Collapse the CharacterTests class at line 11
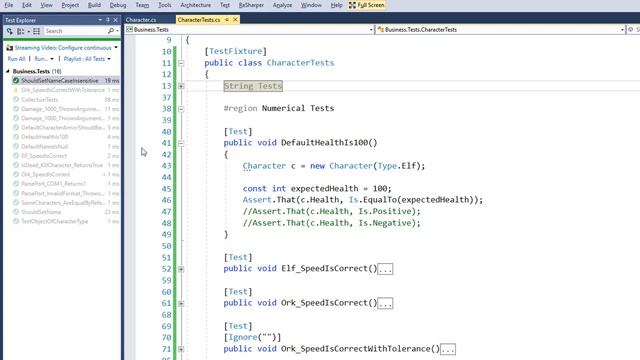The height and width of the screenshot is (360, 640). point(181,63)
